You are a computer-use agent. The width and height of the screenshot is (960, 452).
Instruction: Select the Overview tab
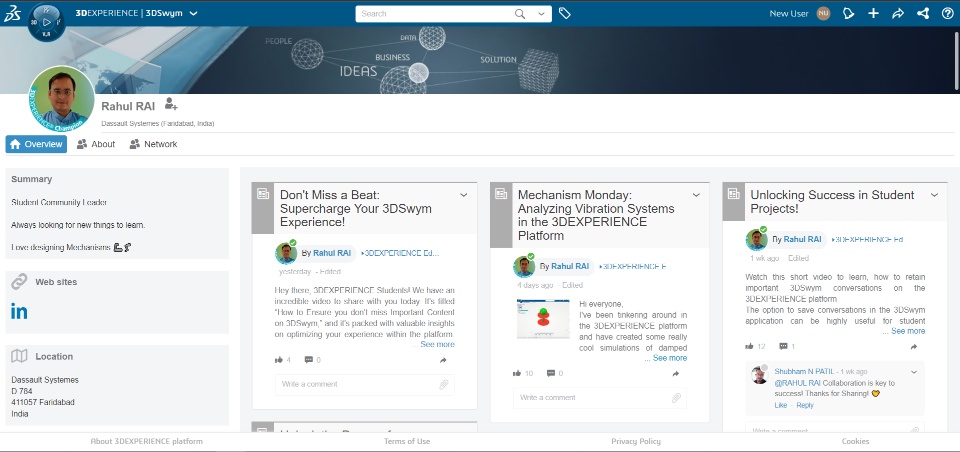click(36, 144)
